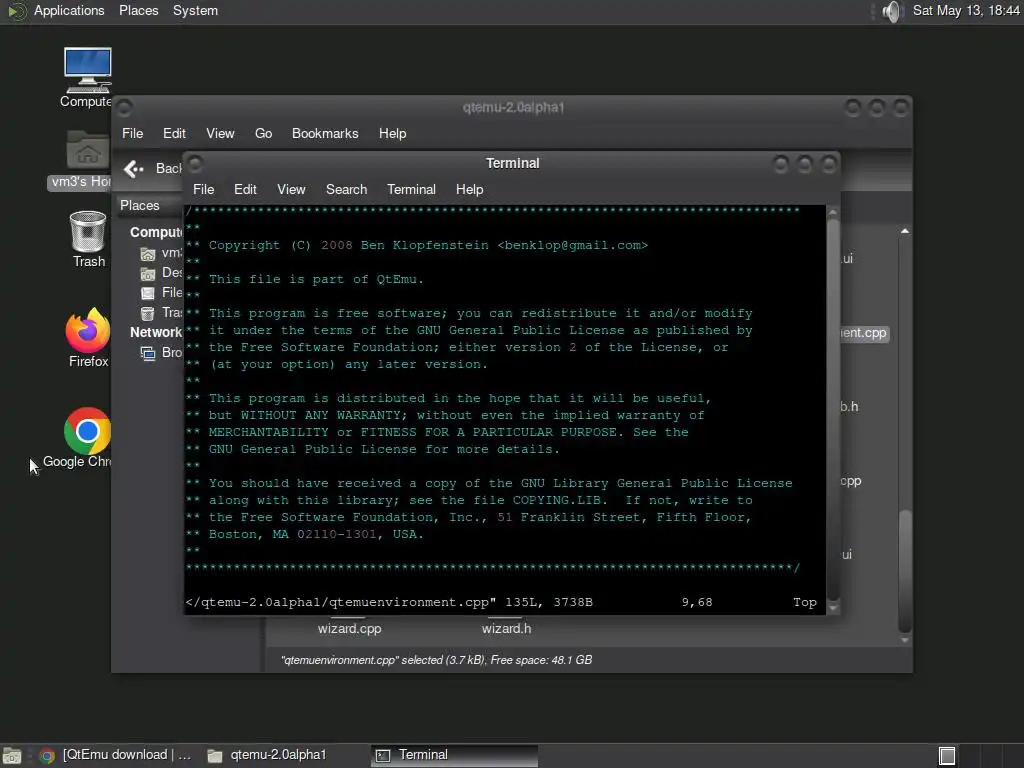Screen dimensions: 1024x768
Task: Open the Terminal window's Help menu
Action: (x=469, y=189)
